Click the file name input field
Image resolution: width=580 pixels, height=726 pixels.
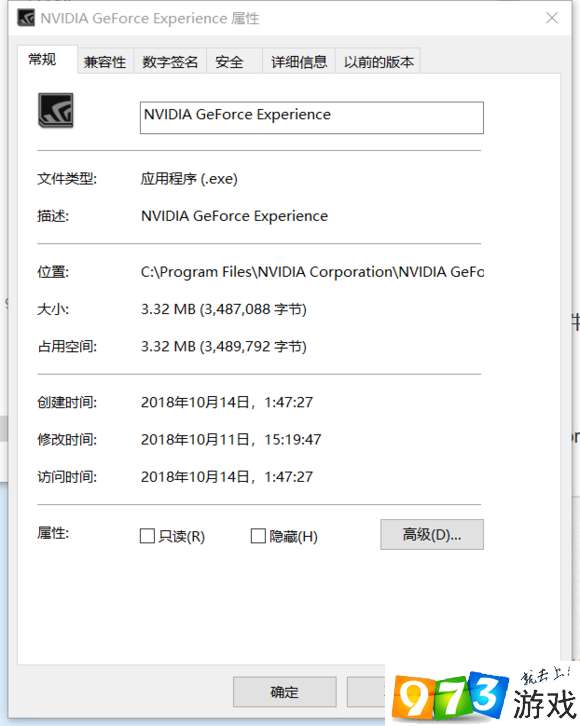(x=312, y=118)
